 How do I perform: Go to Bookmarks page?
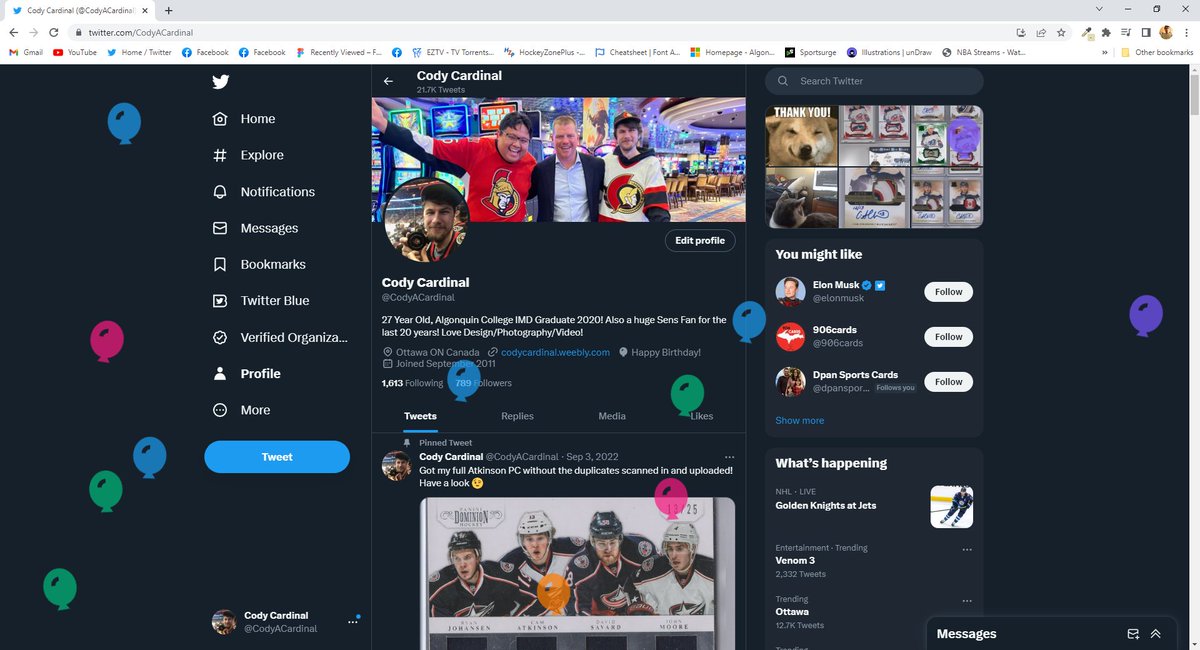point(259,264)
